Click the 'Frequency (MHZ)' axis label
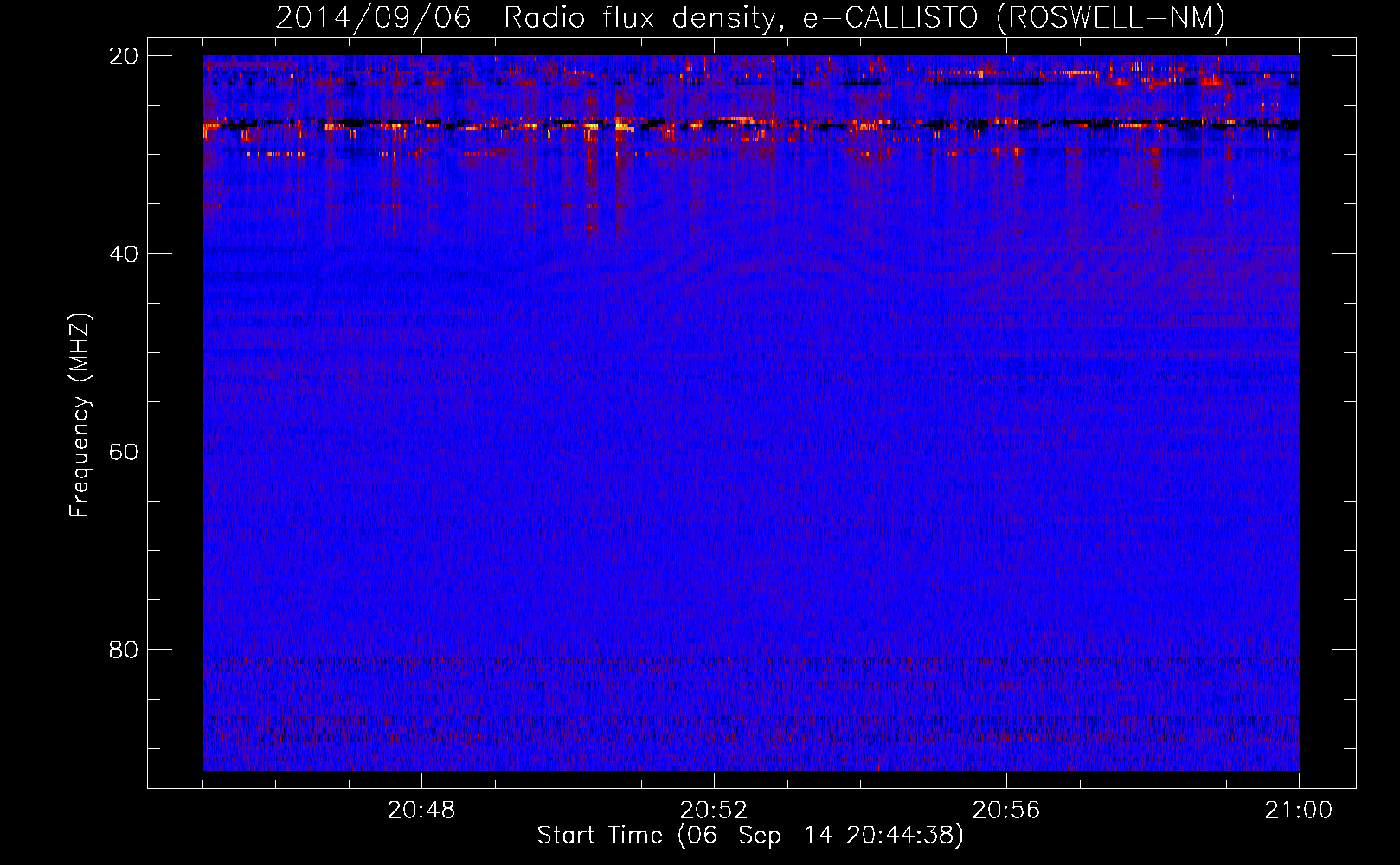Image resolution: width=1400 pixels, height=865 pixels. [80, 415]
